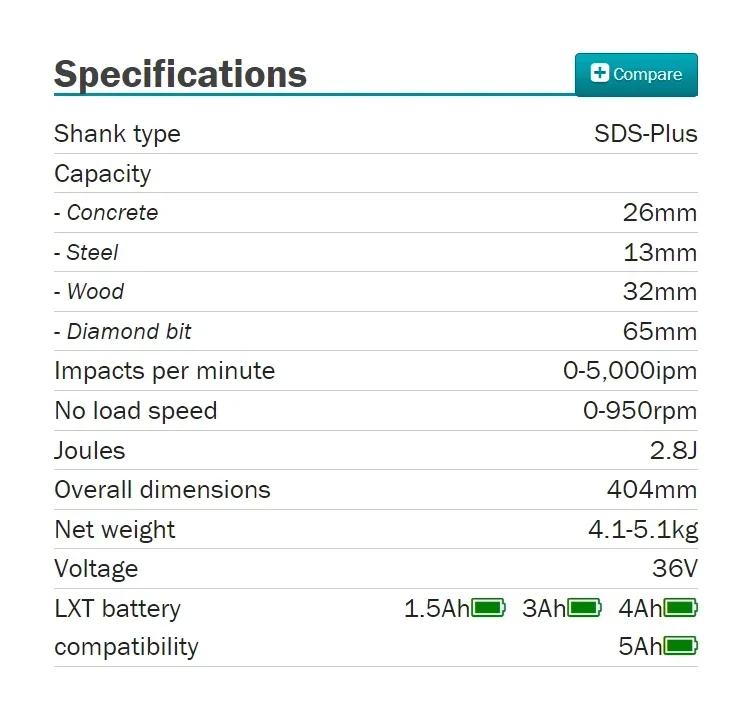752x721 pixels.
Task: Click the Overall dimensions label
Action: 162,490
